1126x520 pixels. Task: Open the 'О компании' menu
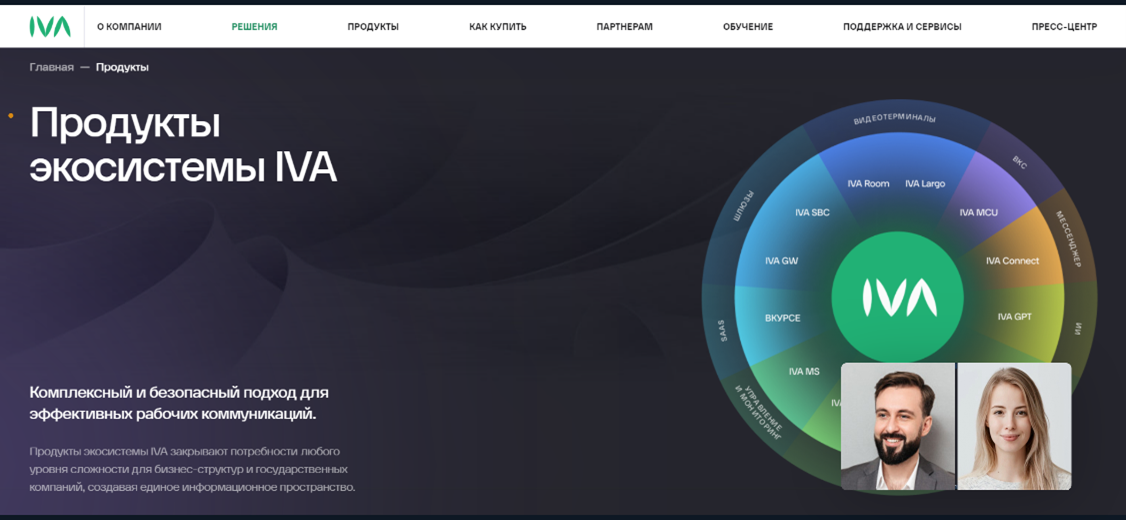pyautogui.click(x=129, y=27)
